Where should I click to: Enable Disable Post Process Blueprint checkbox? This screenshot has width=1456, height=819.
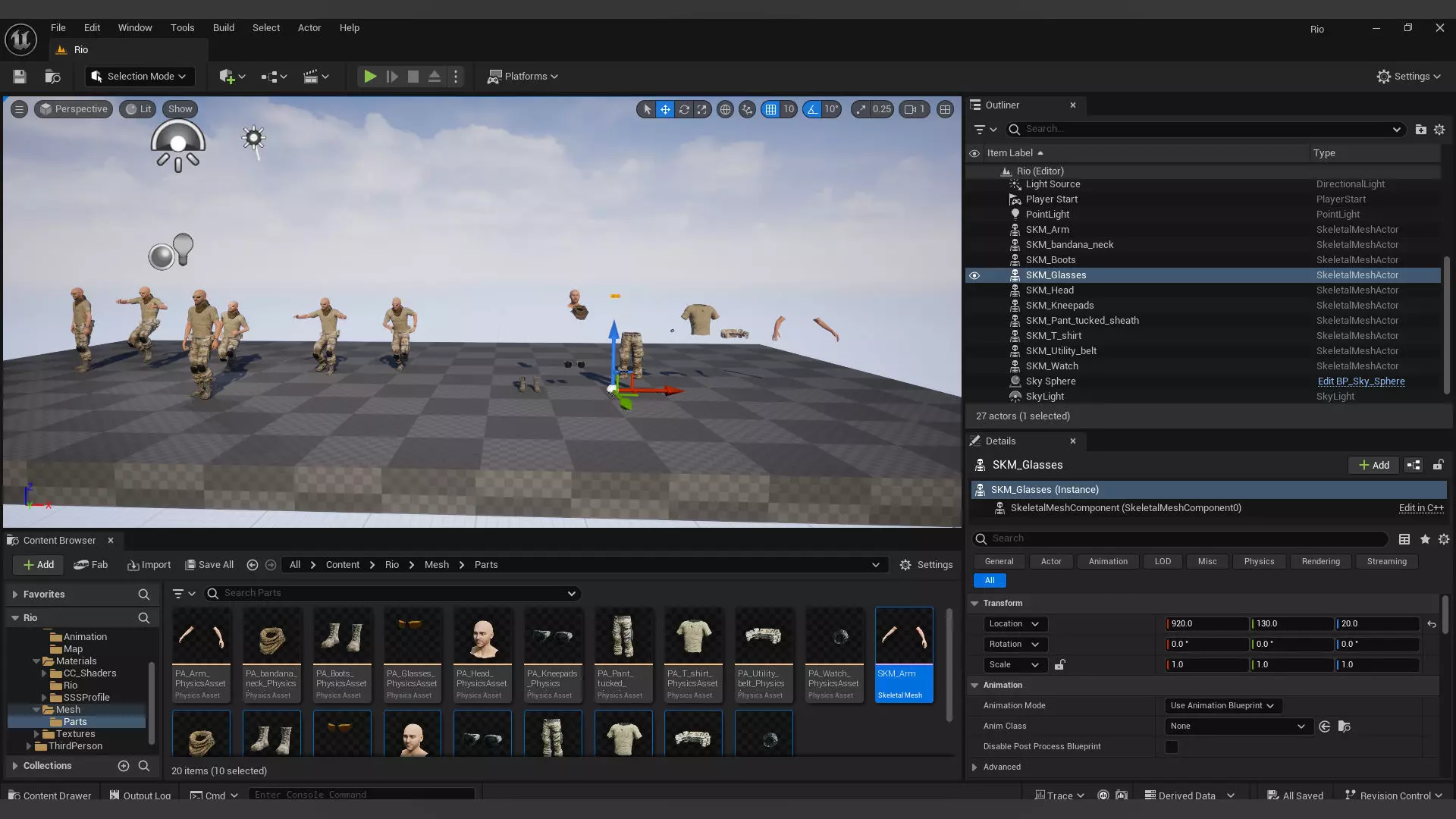click(1172, 747)
